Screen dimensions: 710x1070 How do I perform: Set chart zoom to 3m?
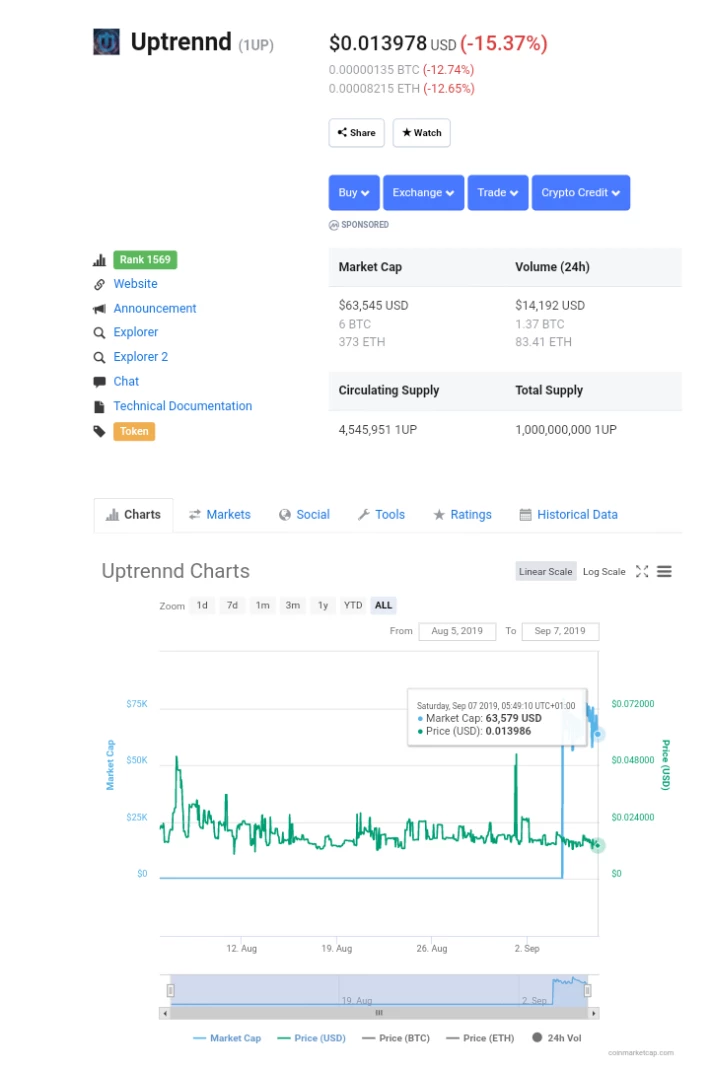coord(292,605)
